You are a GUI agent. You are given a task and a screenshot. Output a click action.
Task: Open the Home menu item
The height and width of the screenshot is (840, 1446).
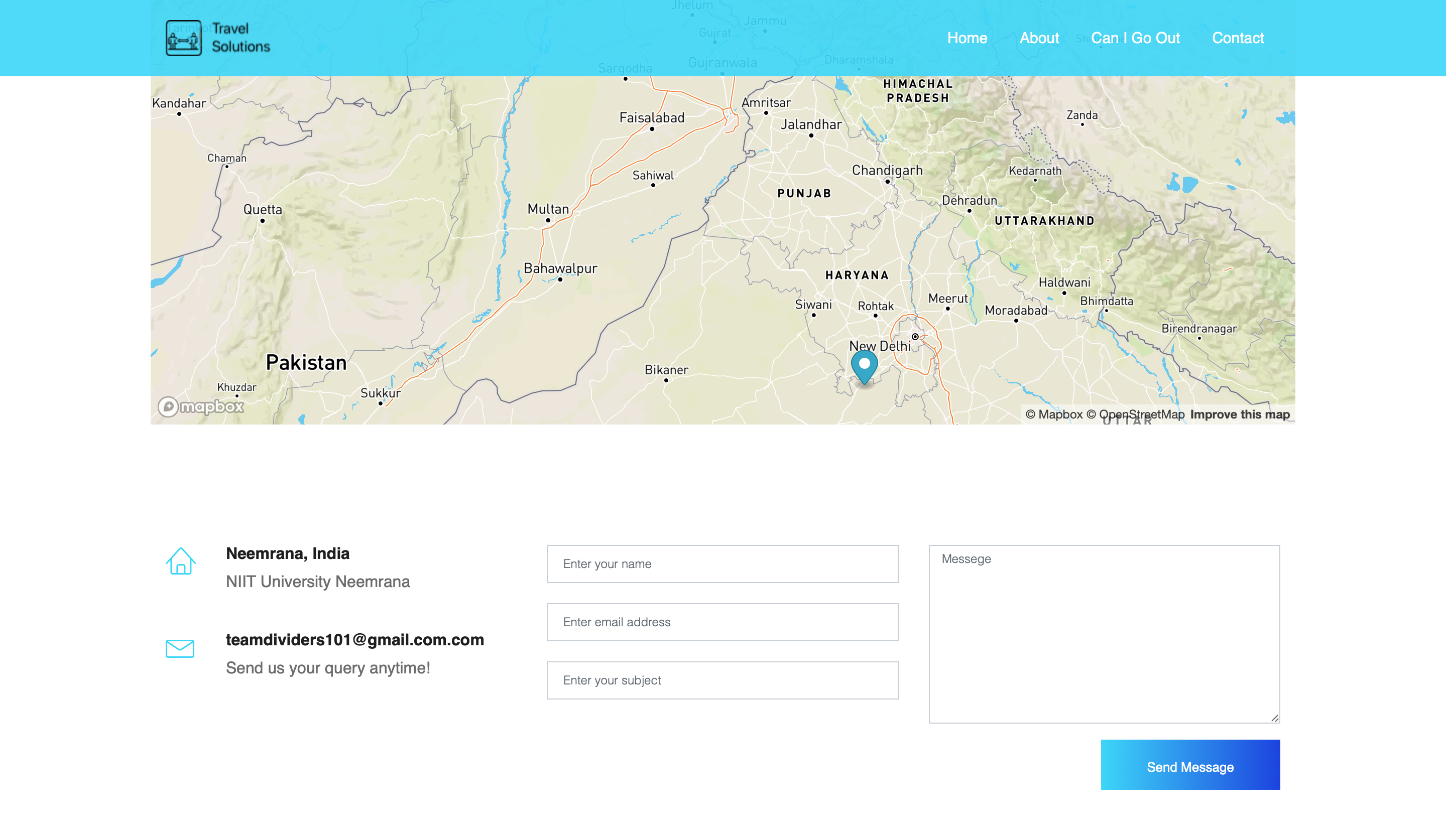point(967,38)
